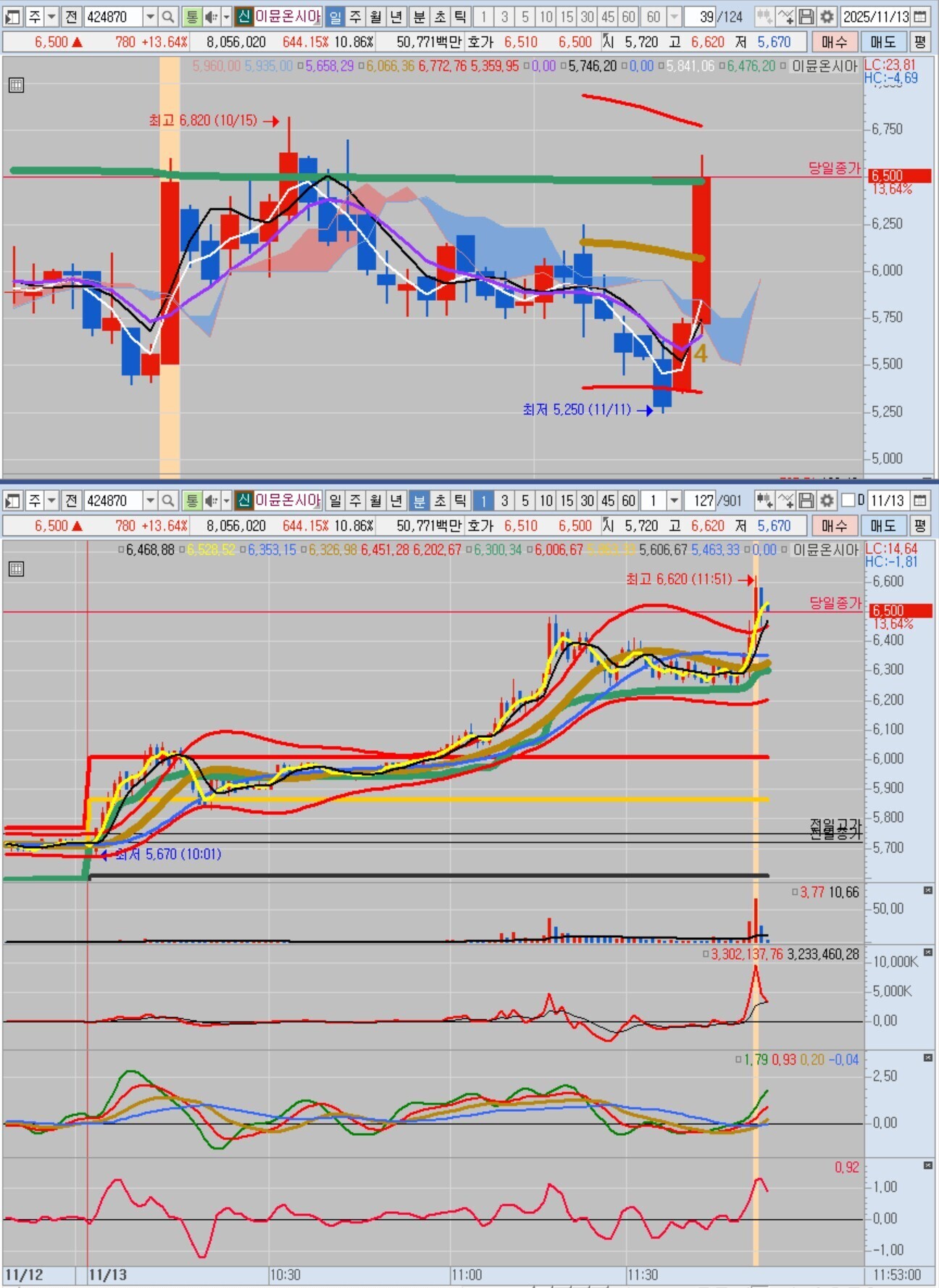This screenshot has height=1288, width=939.
Task: Close the bottom oscillator pane showing 0,92
Action: 928,1166
